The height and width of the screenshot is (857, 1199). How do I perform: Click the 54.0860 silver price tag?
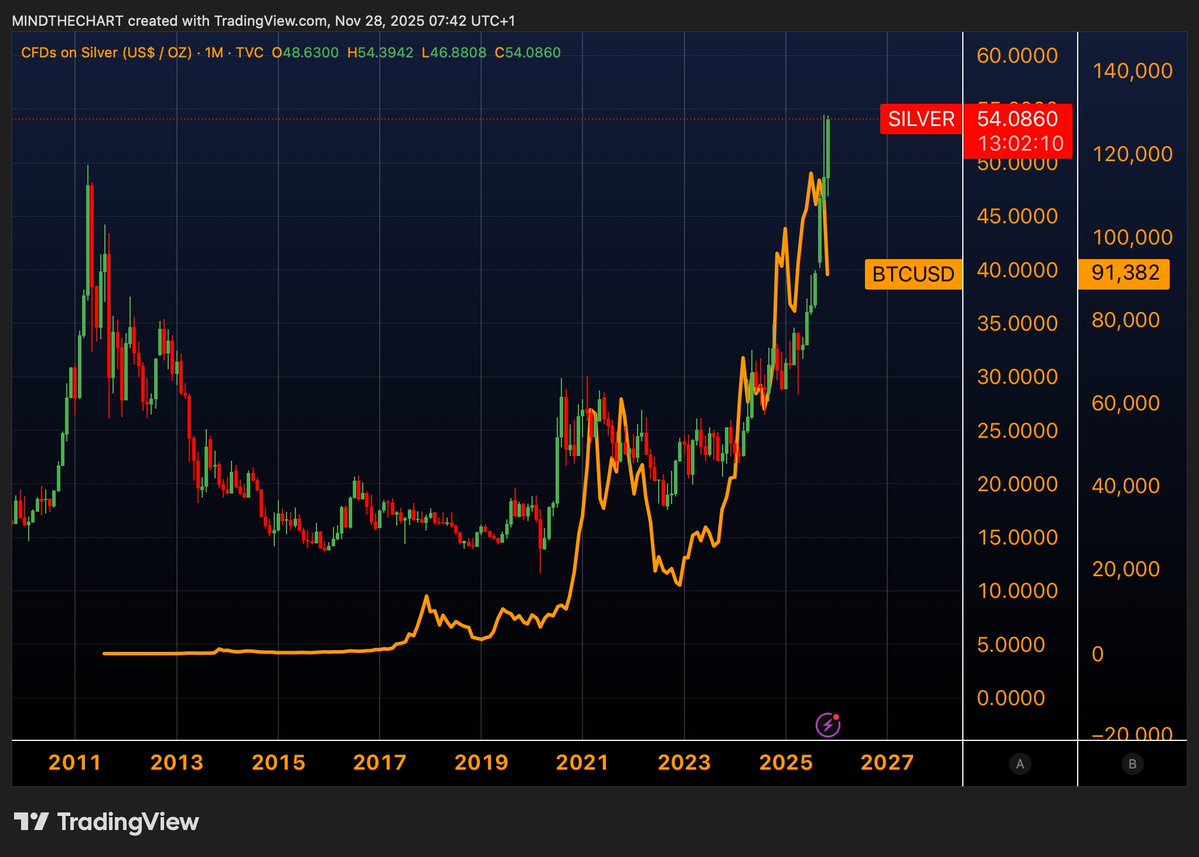point(1018,118)
